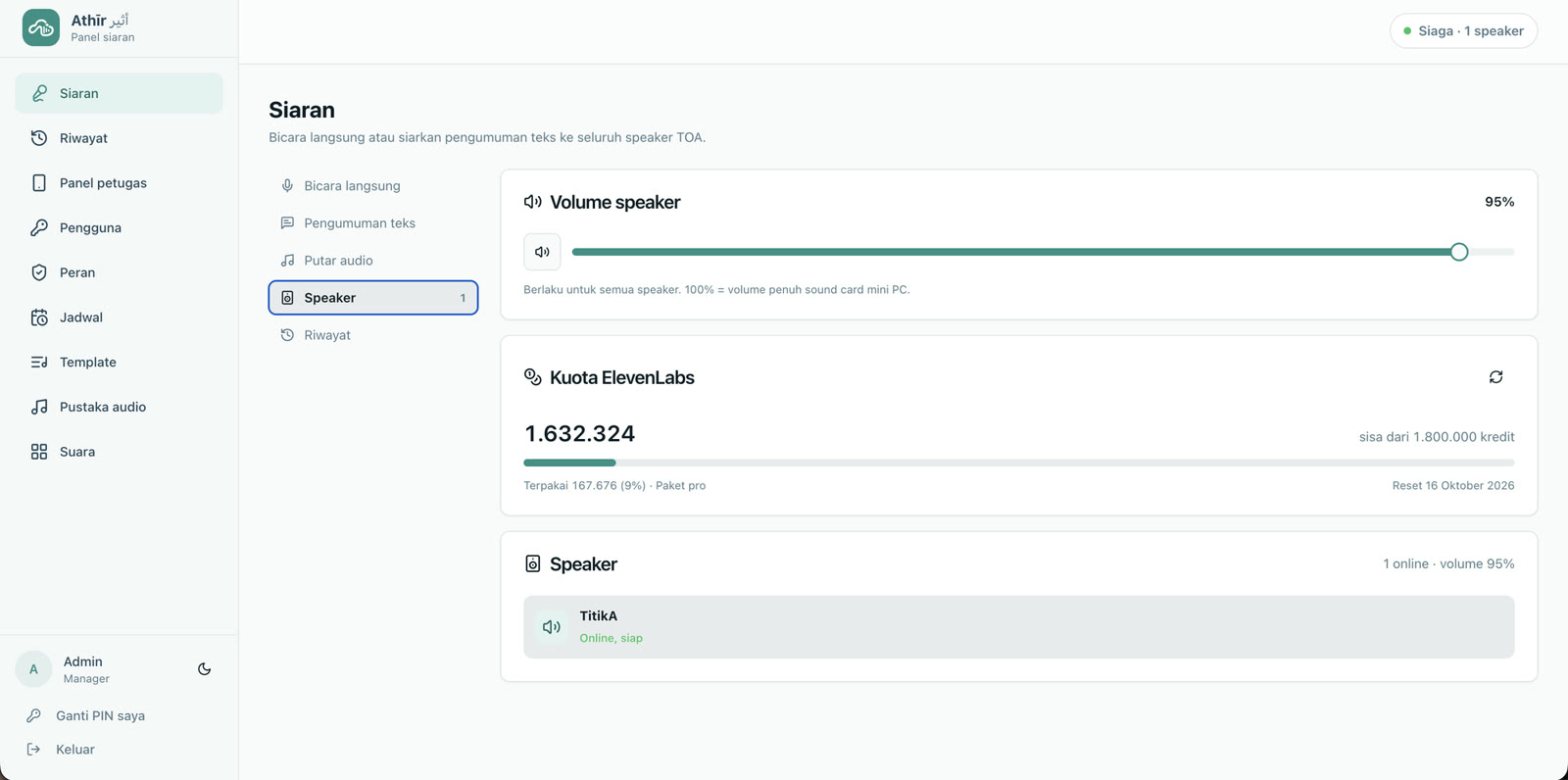Toggle dark mode with the moon icon

204,669
